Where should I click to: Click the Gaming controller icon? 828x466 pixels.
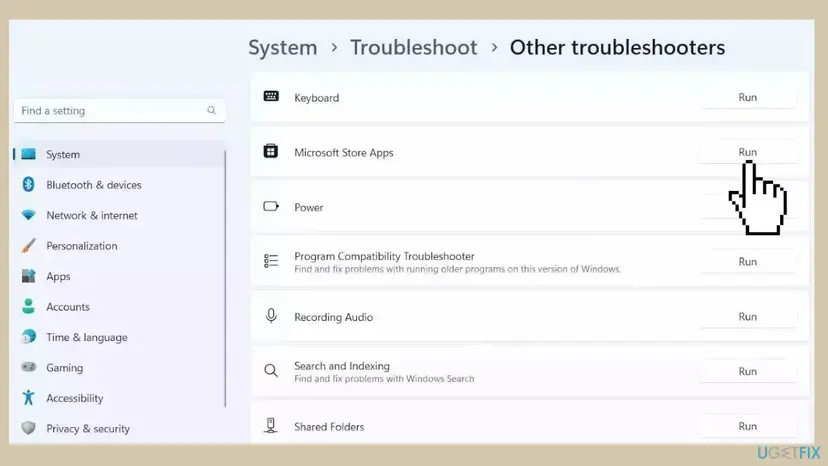point(29,367)
